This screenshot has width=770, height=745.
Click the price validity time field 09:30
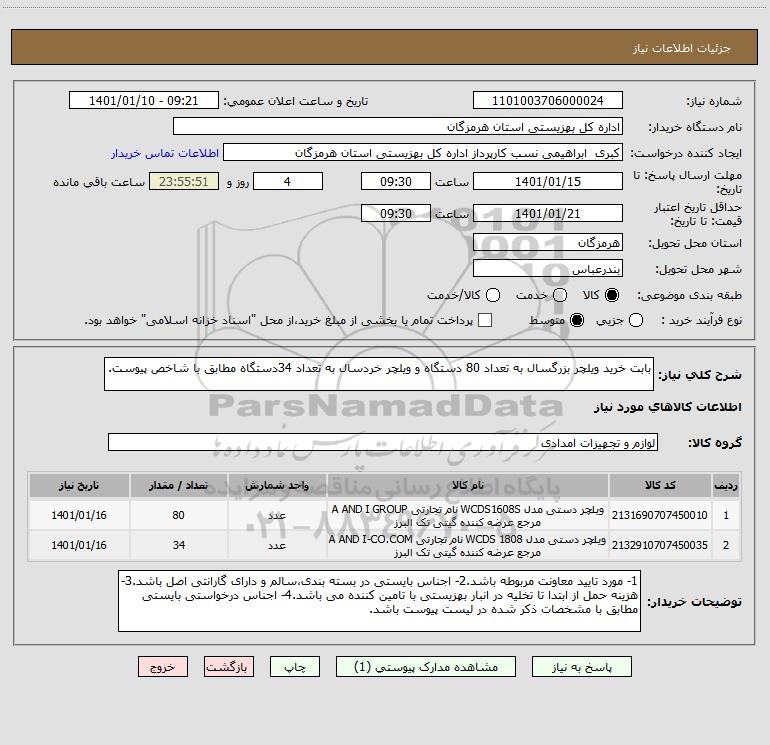click(396, 214)
